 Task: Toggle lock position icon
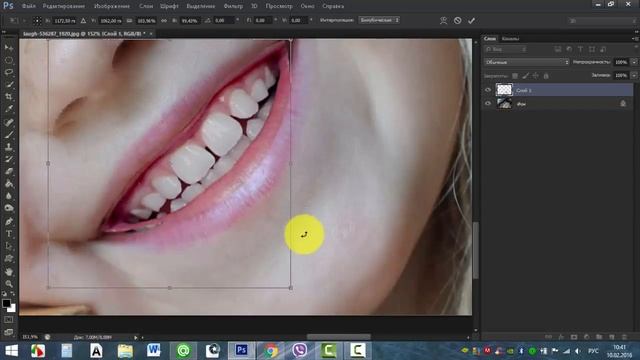pyautogui.click(x=536, y=76)
